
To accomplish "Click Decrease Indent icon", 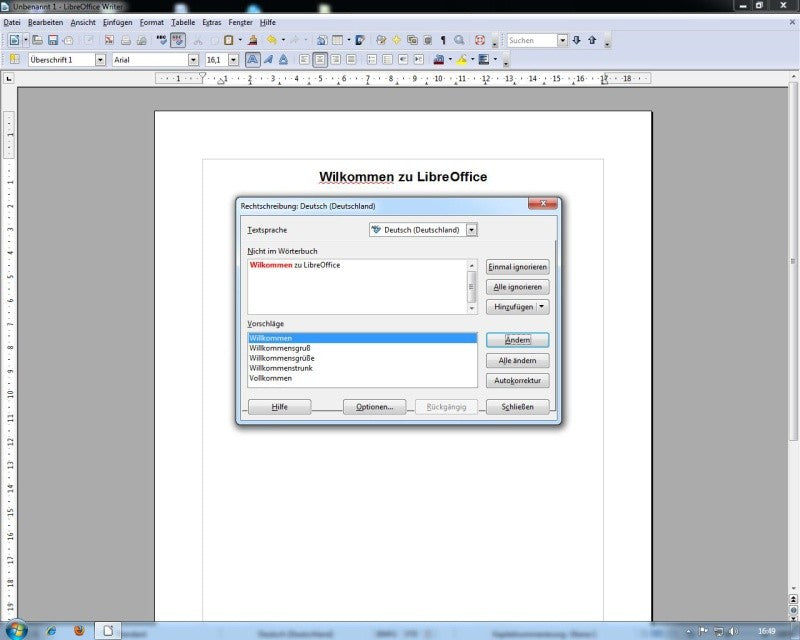I will tap(403, 60).
